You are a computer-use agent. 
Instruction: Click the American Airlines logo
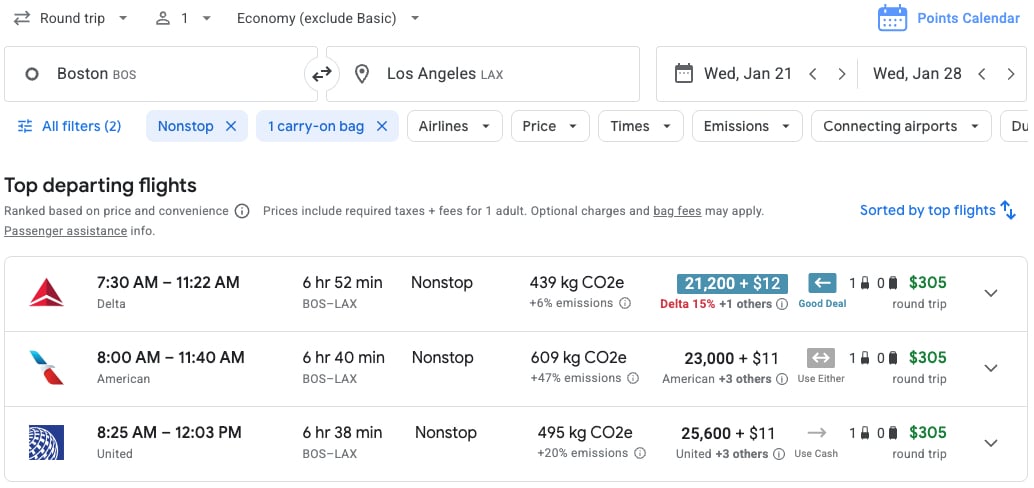(46, 368)
